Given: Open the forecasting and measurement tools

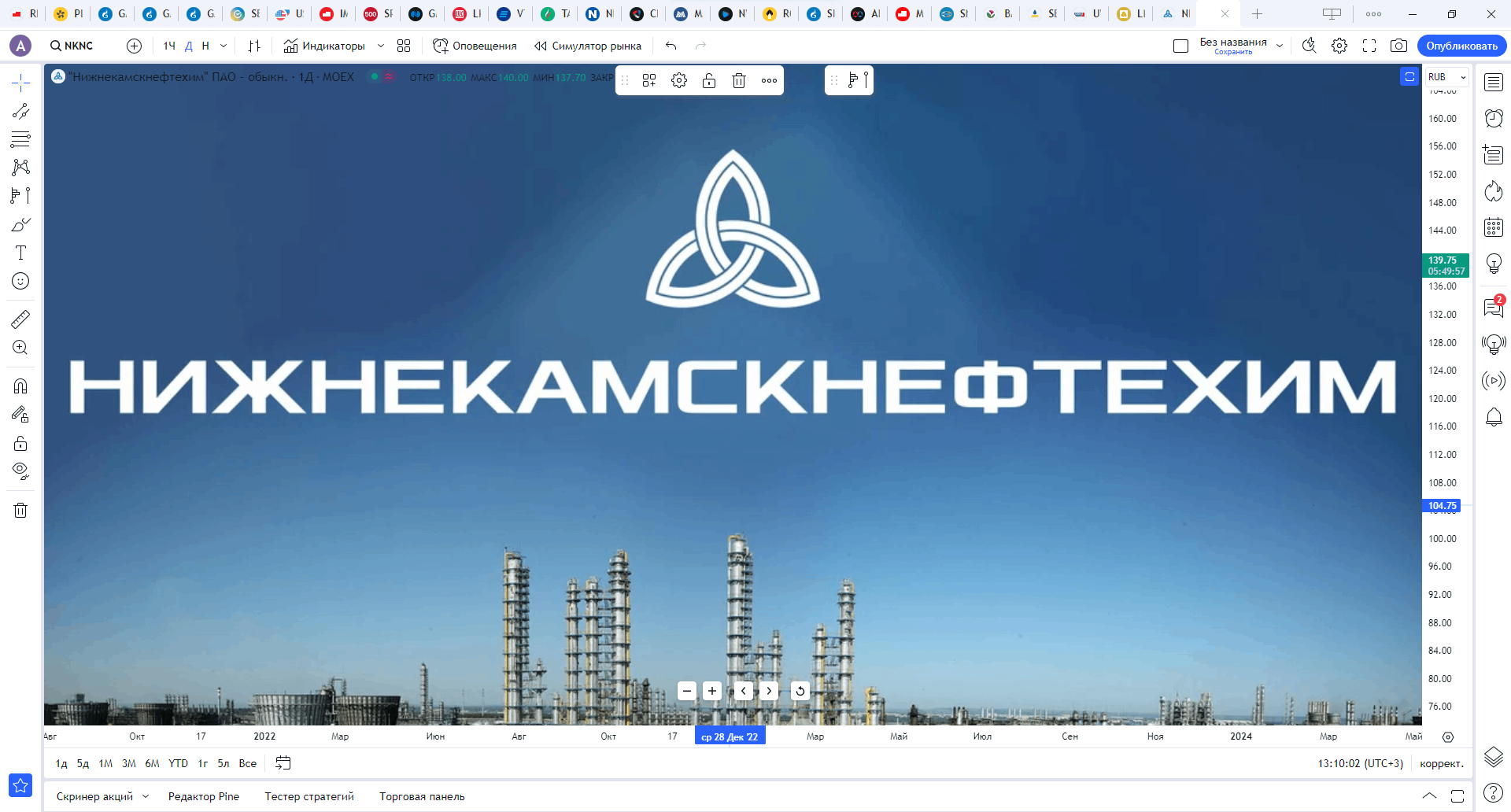Looking at the screenshot, I should point(20,196).
